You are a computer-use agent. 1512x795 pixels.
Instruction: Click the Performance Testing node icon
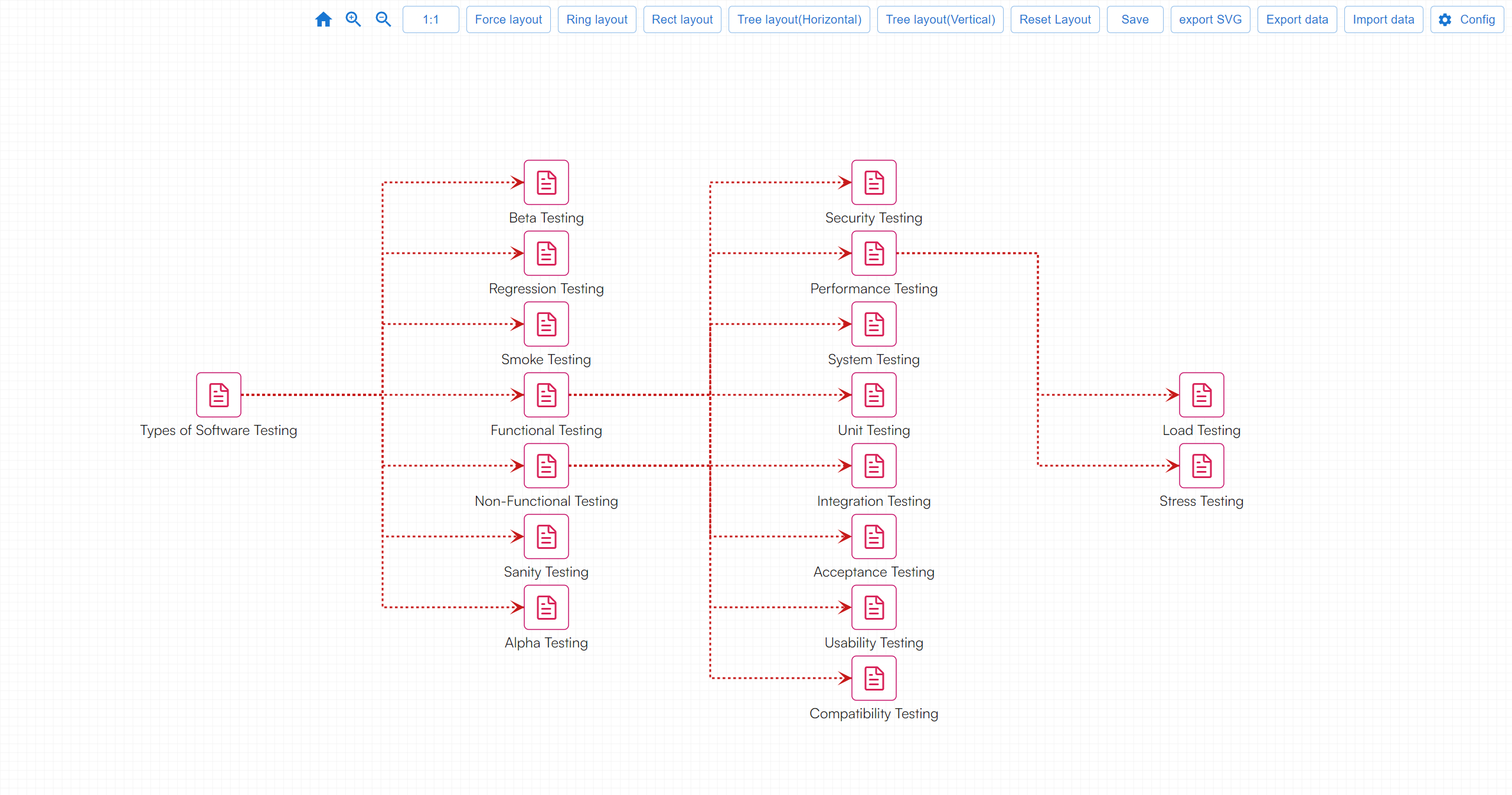874,253
